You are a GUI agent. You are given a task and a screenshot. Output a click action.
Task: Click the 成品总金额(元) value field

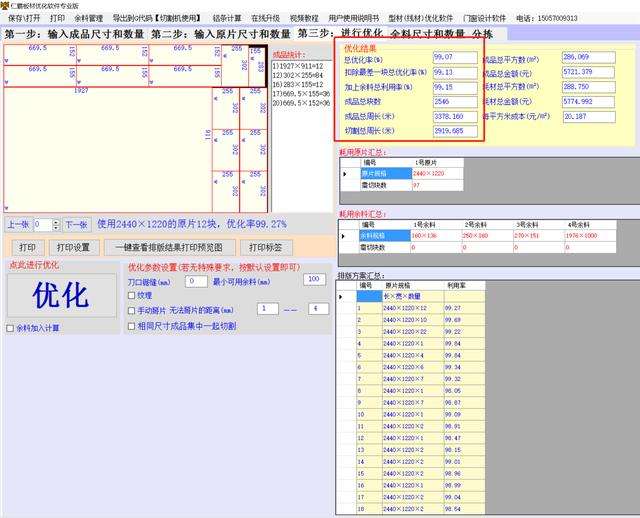pyautogui.click(x=589, y=72)
